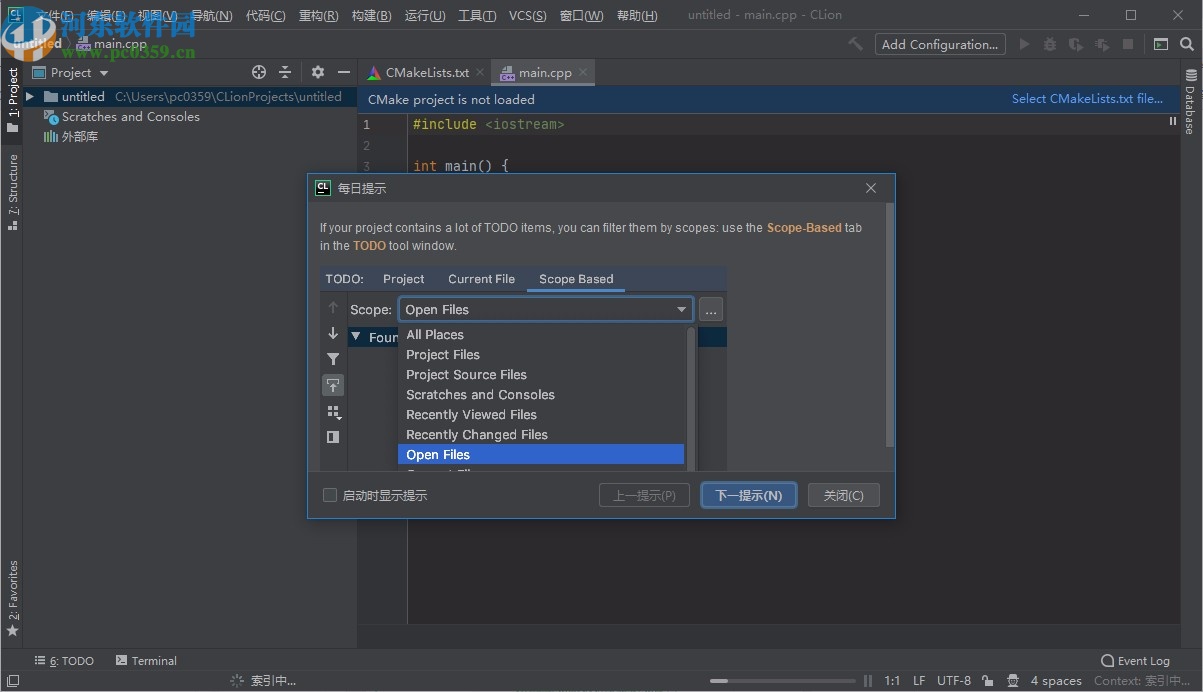This screenshot has width=1203, height=692.
Task: Click the group-by icon in the TODO dialog
Action: click(333, 412)
